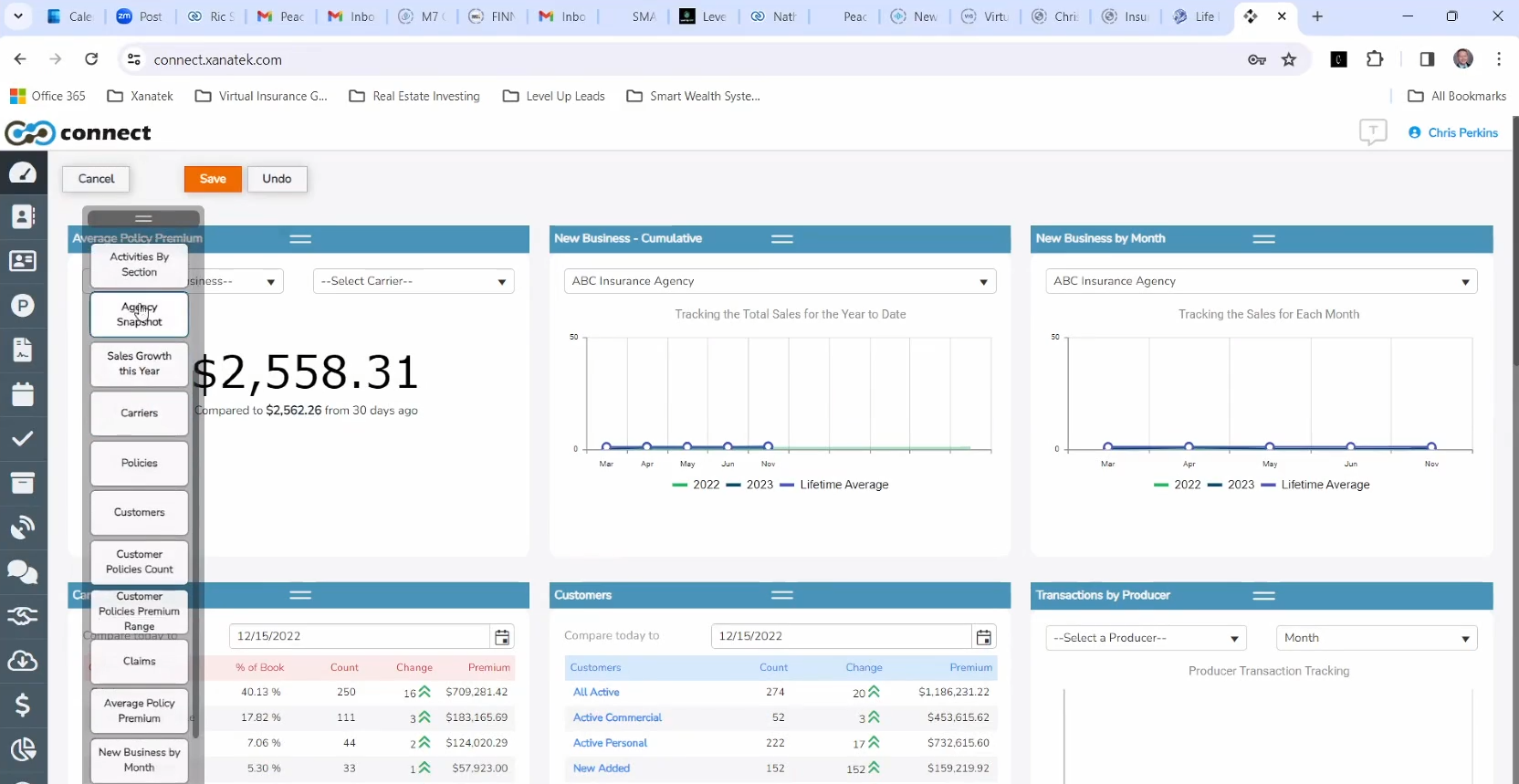Open the dashboard gauge icon in sidebar
Viewport: 1519px width, 784px height.
pos(23,172)
